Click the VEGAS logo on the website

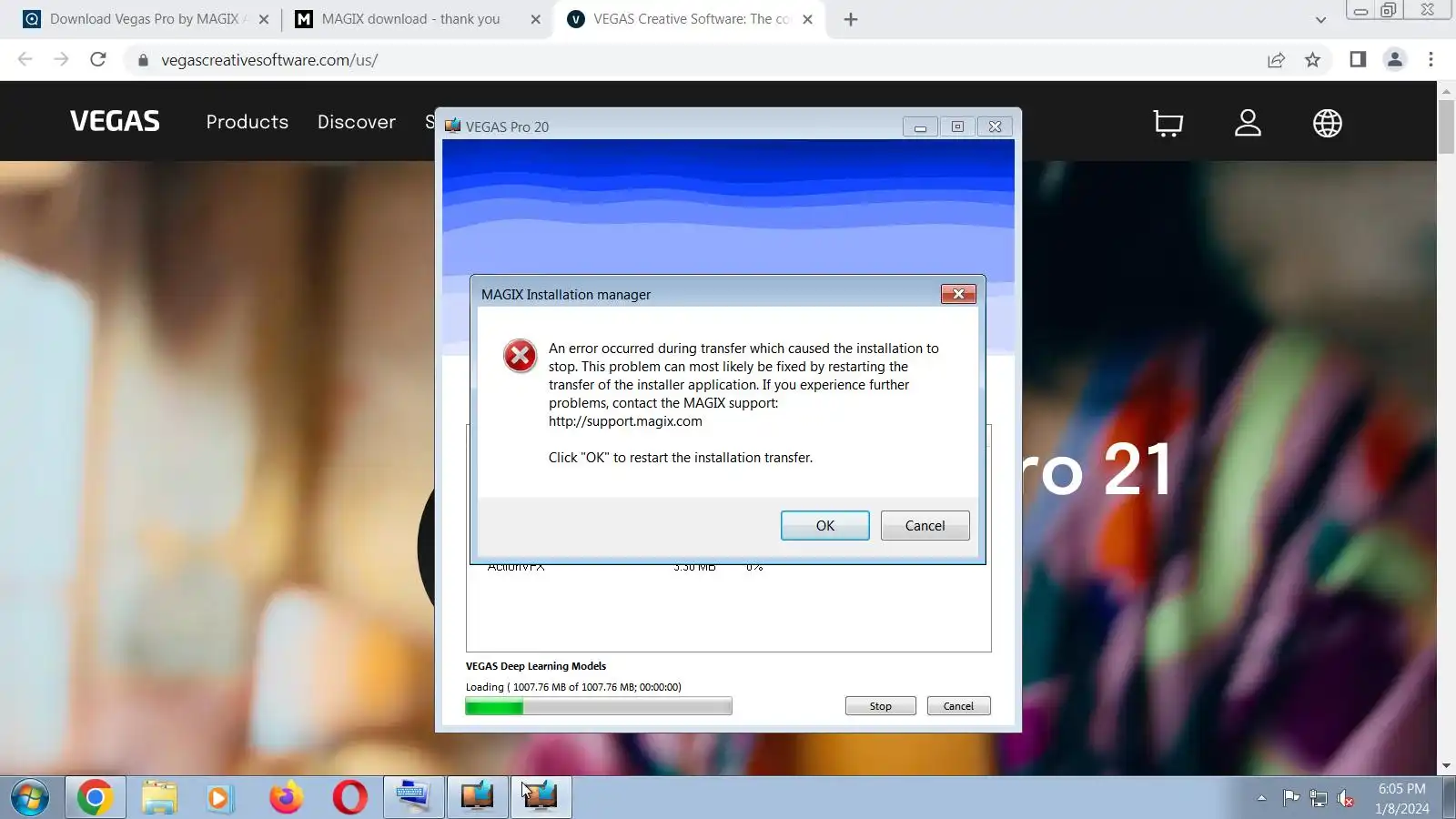click(115, 121)
